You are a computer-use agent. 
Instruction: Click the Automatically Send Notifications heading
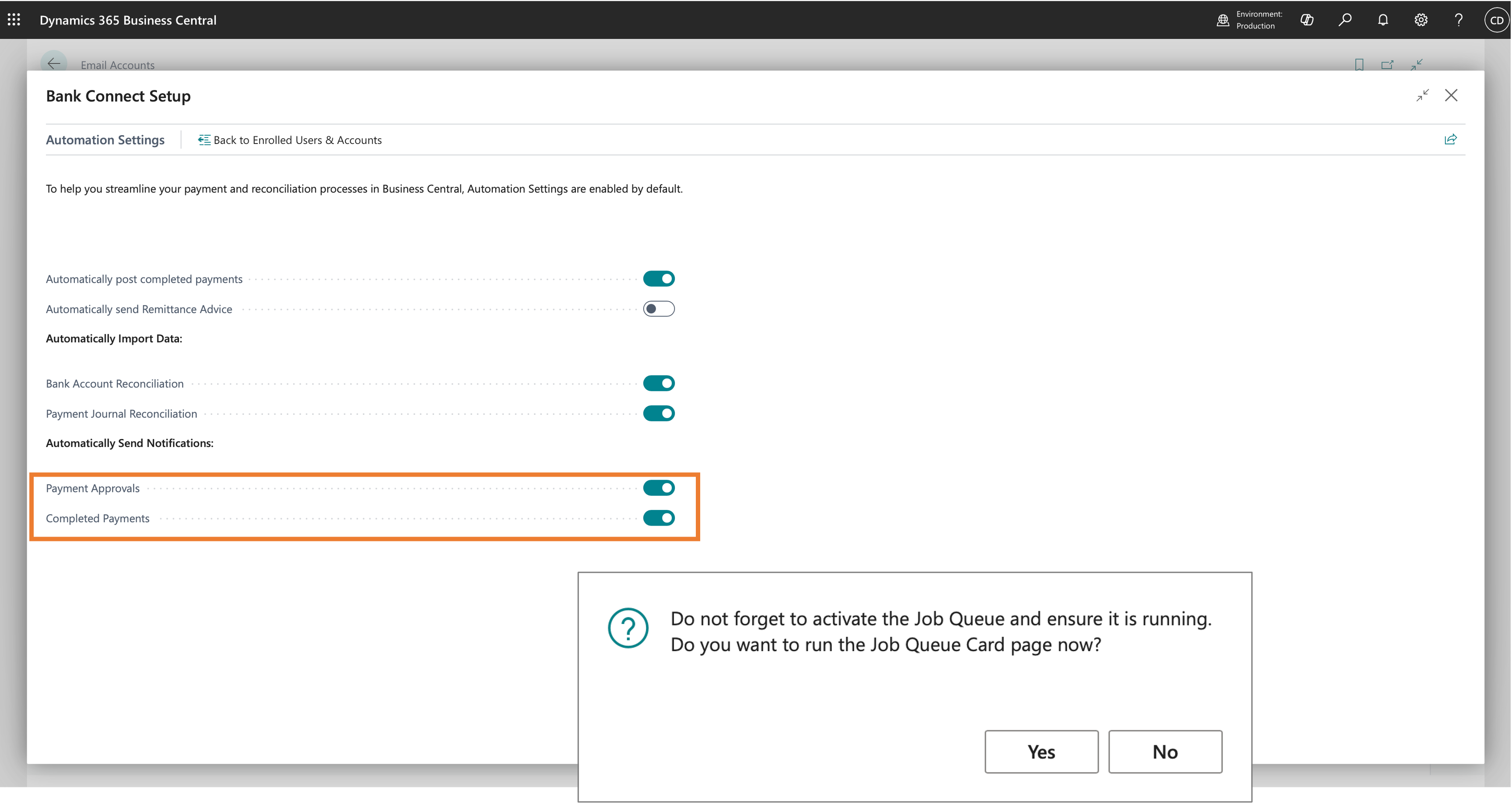pos(130,443)
